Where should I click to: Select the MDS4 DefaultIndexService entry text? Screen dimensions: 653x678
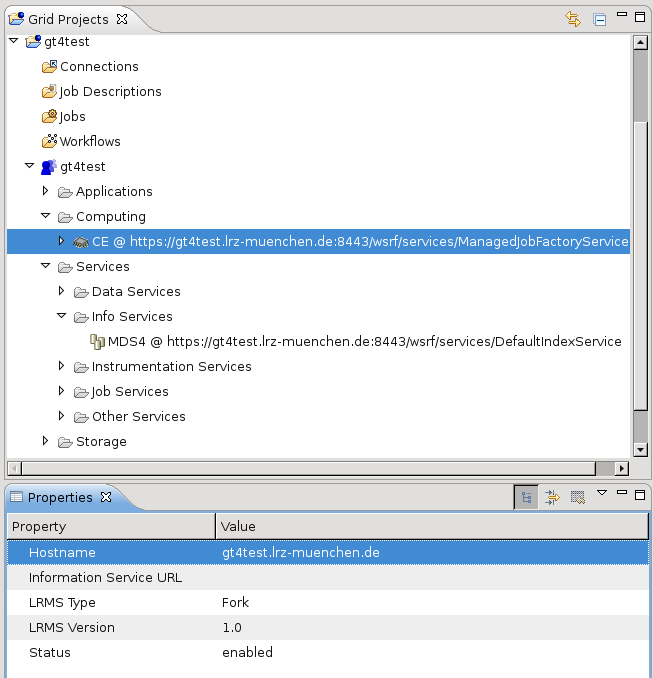pyautogui.click(x=365, y=342)
